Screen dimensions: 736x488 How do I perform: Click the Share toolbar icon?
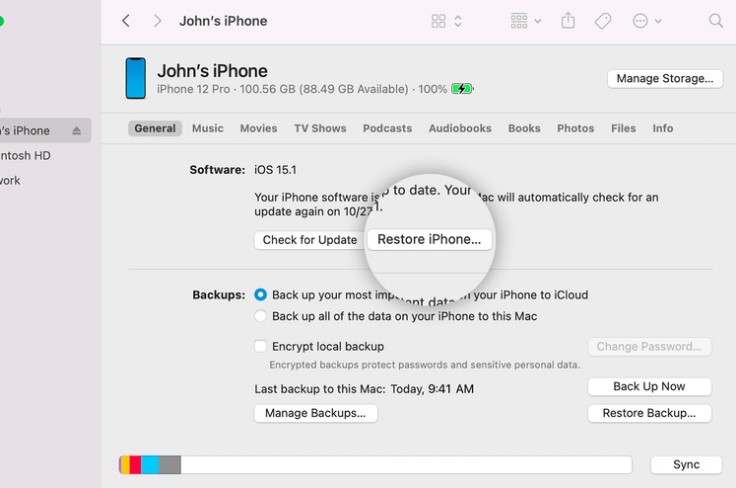[568, 20]
